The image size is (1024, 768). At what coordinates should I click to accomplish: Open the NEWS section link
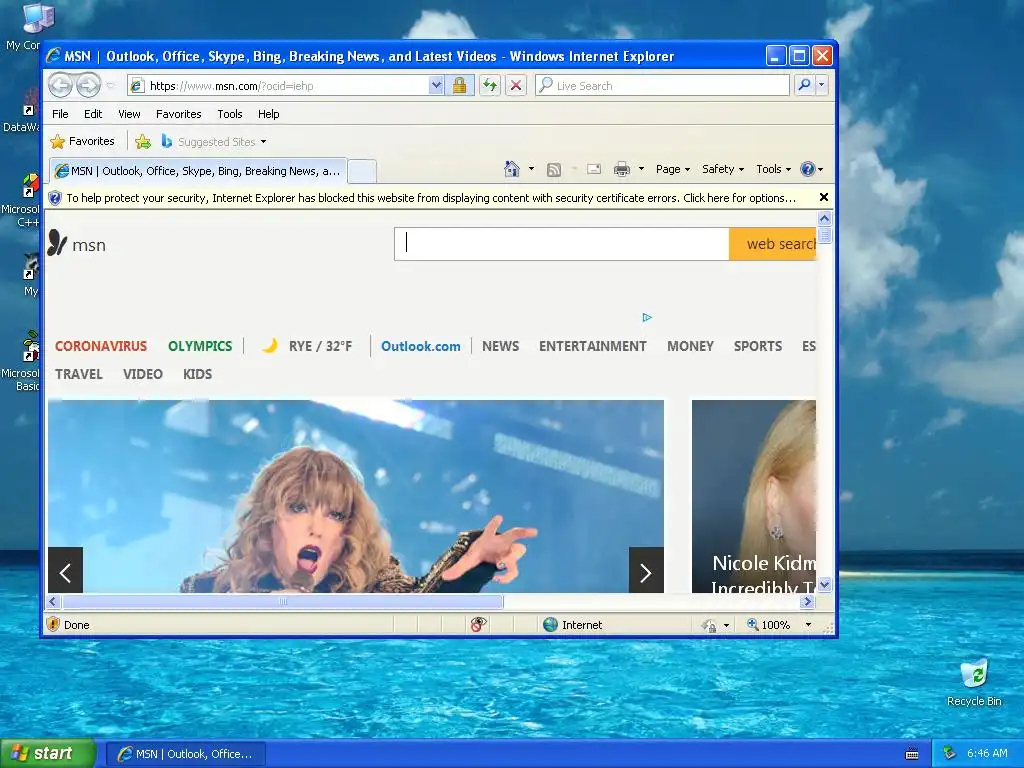500,346
